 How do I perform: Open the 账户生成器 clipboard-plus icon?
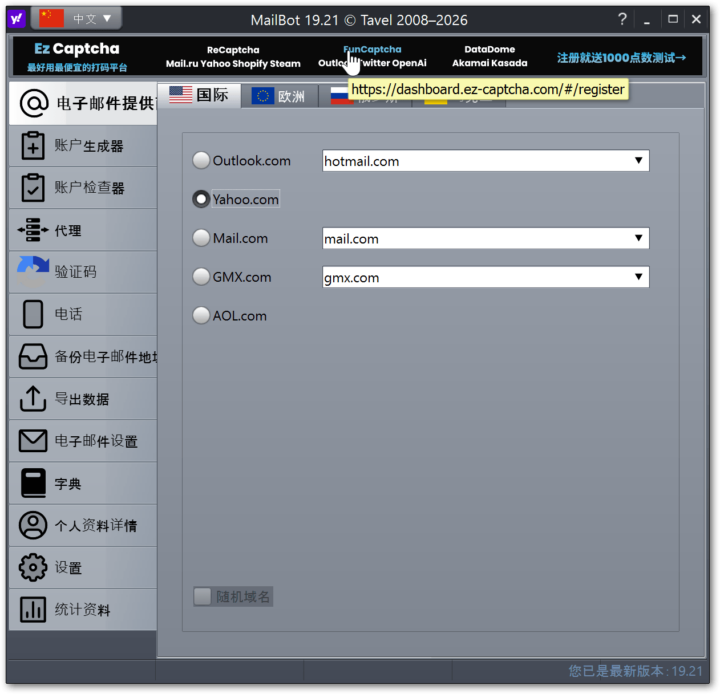33,146
